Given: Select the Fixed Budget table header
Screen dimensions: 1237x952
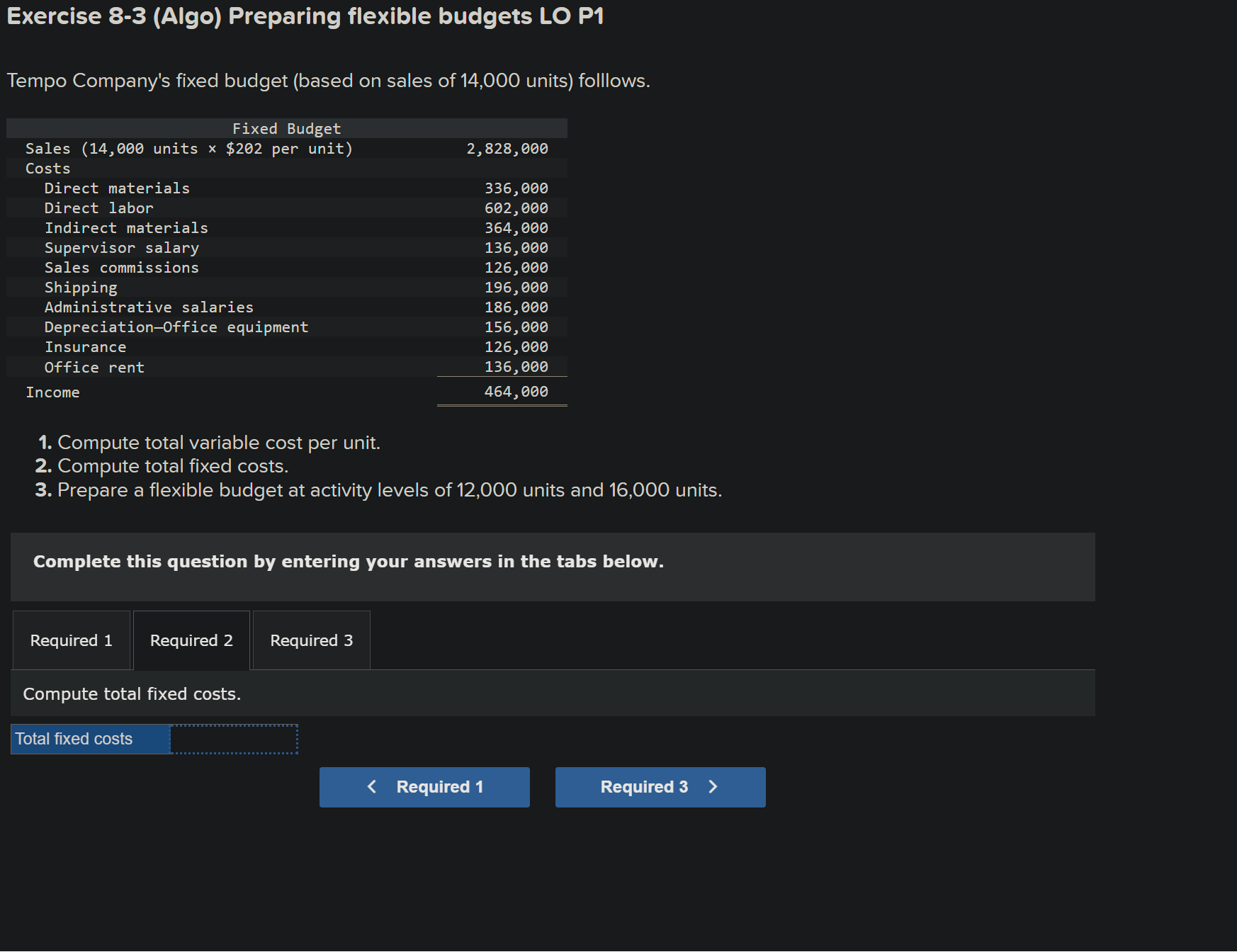Looking at the screenshot, I should point(286,128).
